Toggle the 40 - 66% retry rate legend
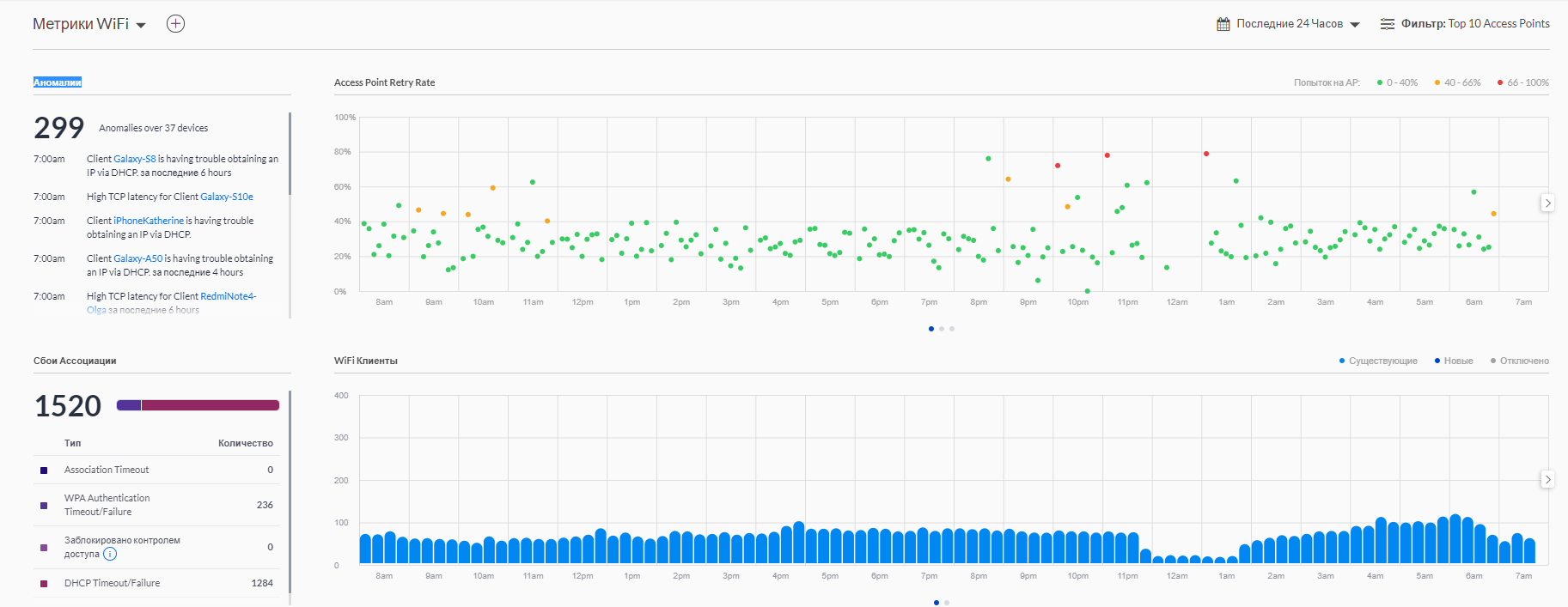 (x=1458, y=82)
